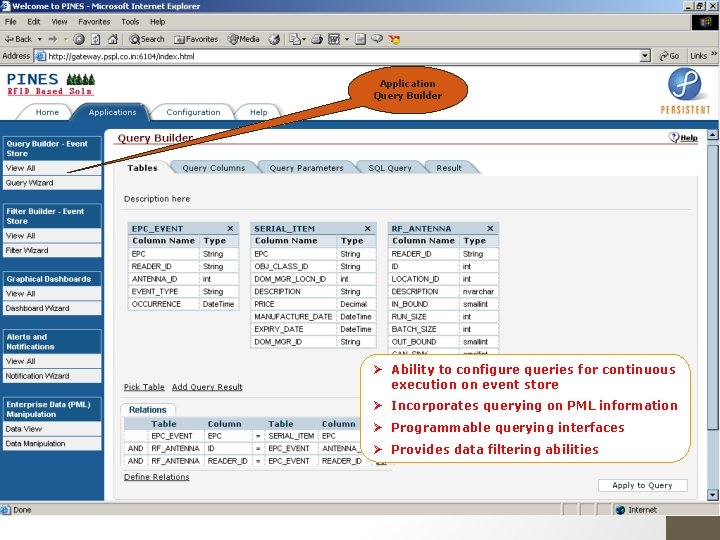Expand the Back button history dropdown arrow
Image resolution: width=720 pixels, height=540 pixels.
(39, 39)
